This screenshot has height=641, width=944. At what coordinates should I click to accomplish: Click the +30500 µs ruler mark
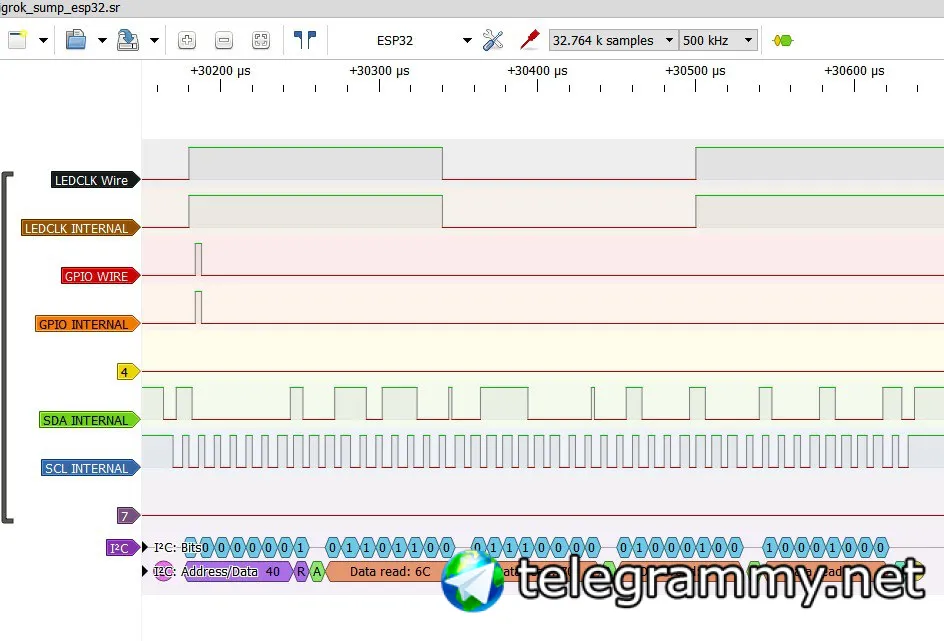[x=695, y=70]
